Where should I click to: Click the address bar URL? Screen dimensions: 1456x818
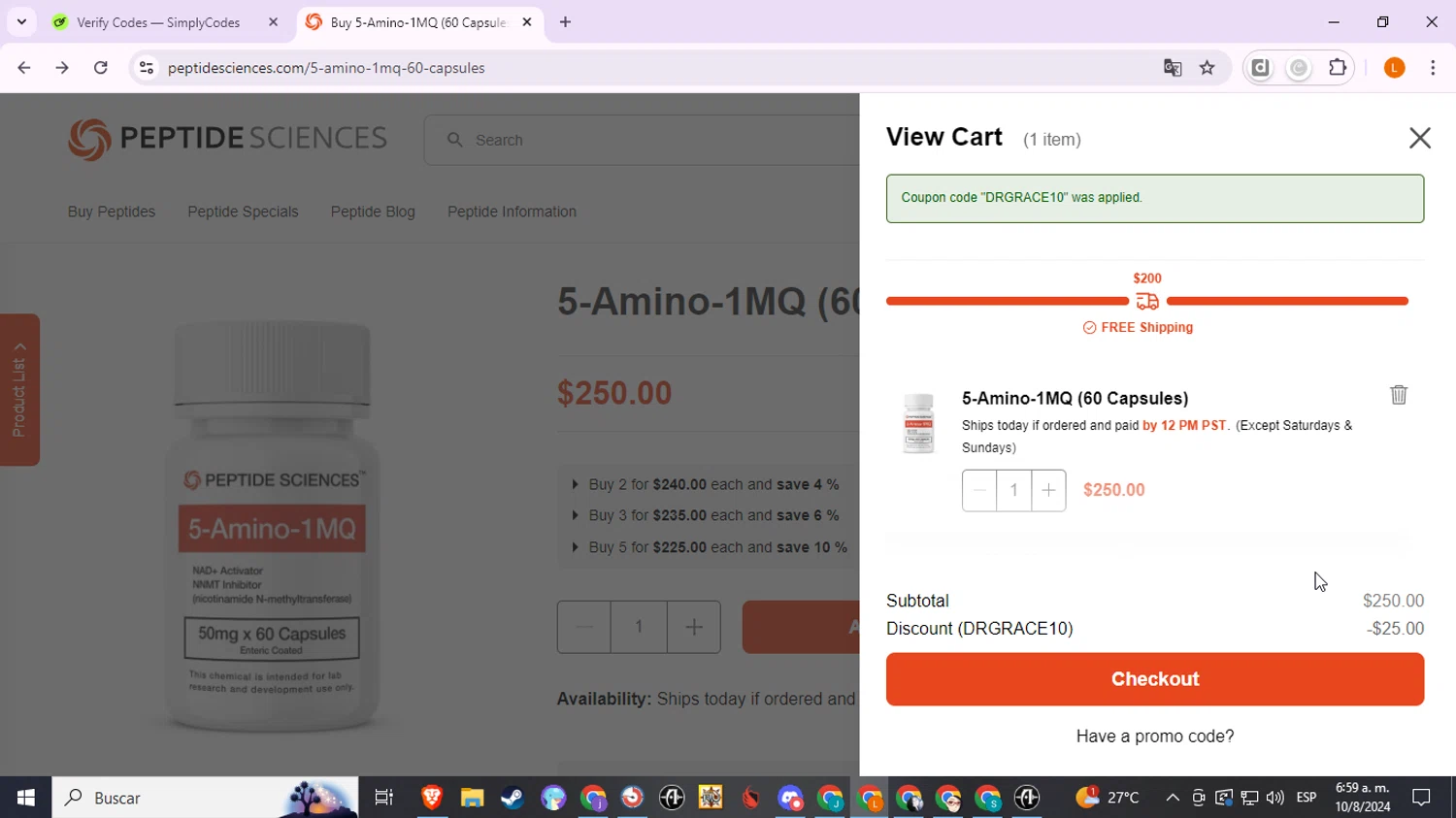326,68
